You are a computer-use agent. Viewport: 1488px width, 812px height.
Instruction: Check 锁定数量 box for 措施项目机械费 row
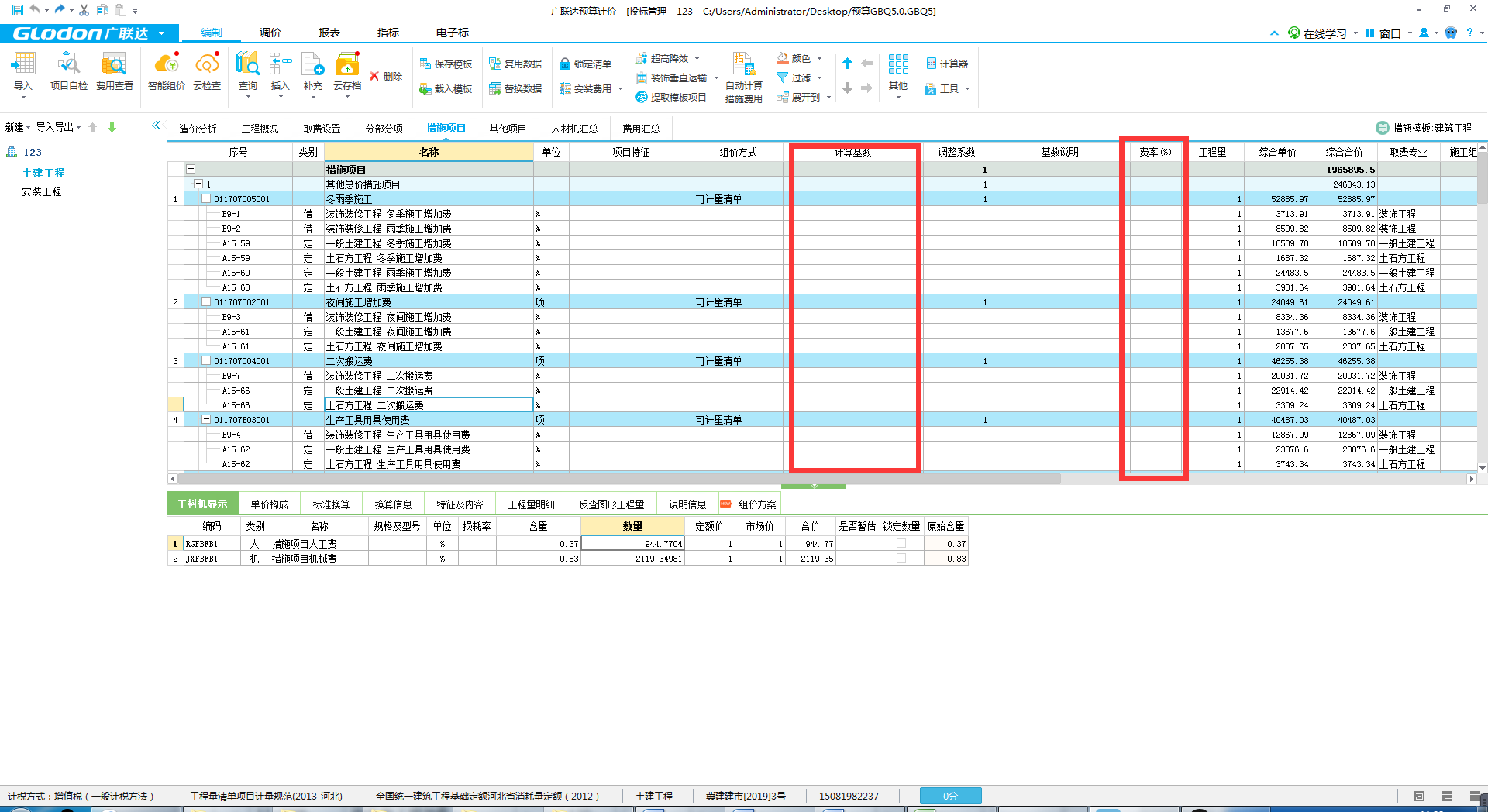click(901, 559)
